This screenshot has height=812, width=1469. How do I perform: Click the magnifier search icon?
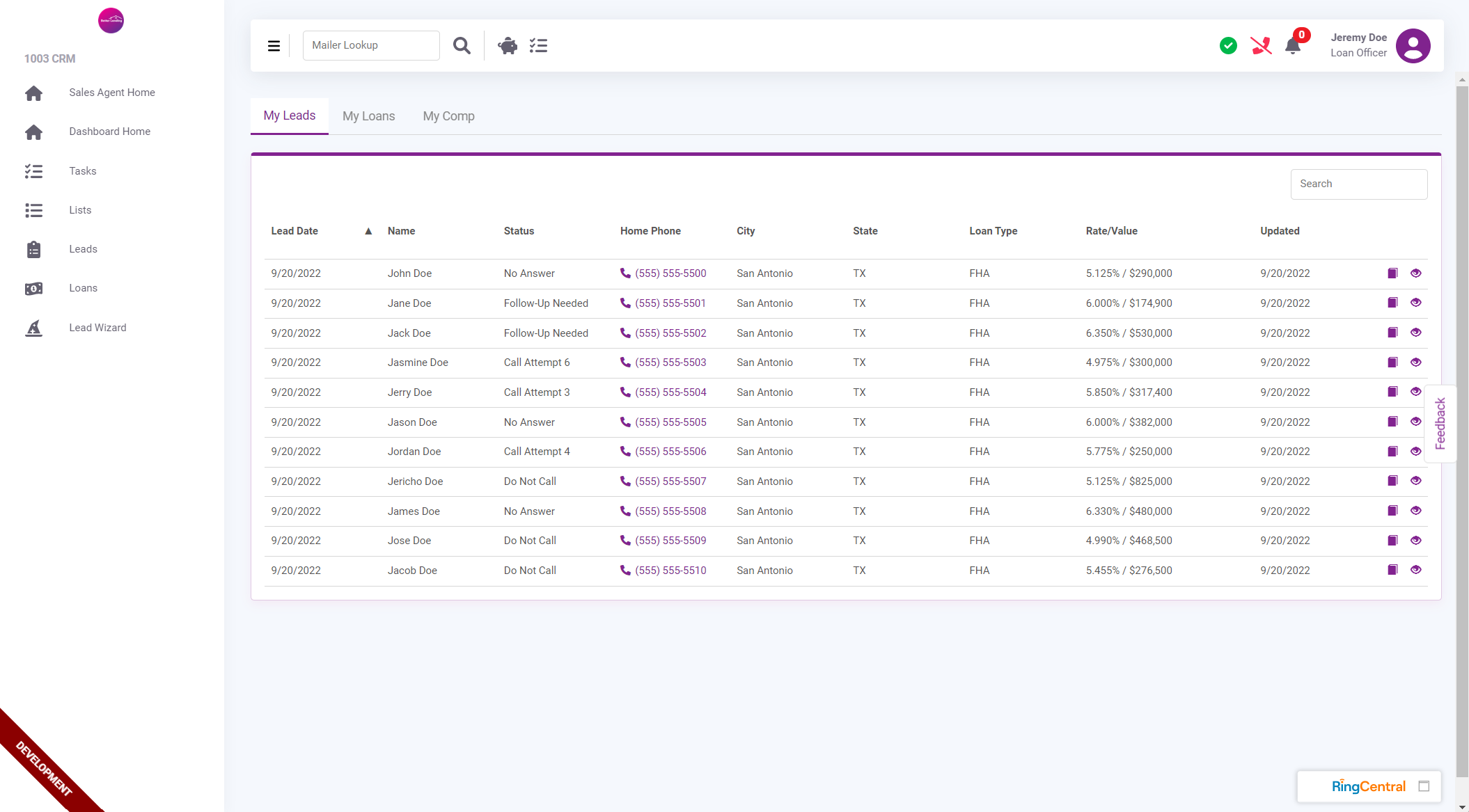point(462,46)
